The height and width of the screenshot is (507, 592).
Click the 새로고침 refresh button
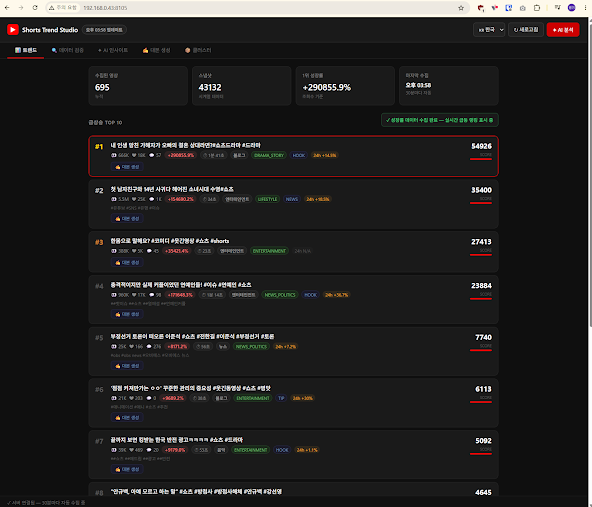(526, 30)
